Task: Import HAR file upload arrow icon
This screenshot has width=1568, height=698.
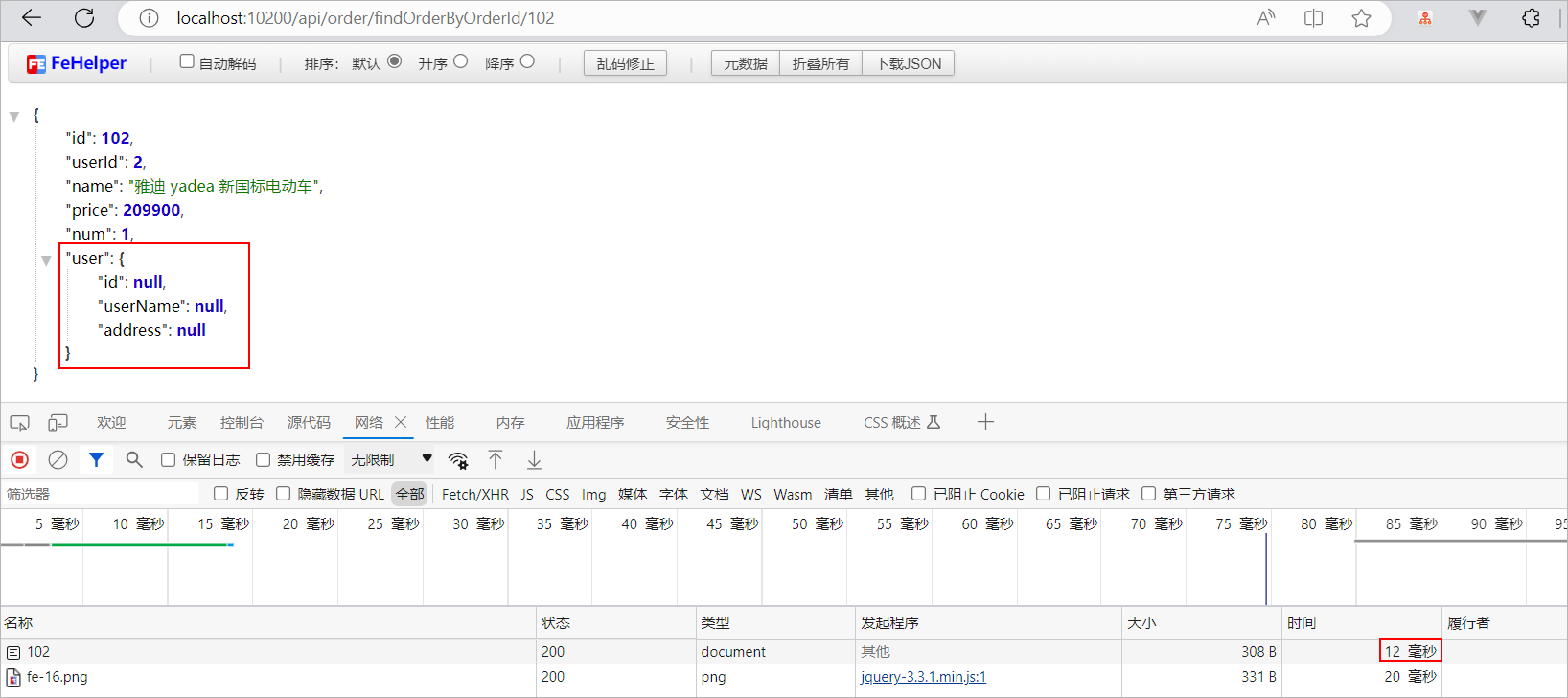Action: pos(496,460)
